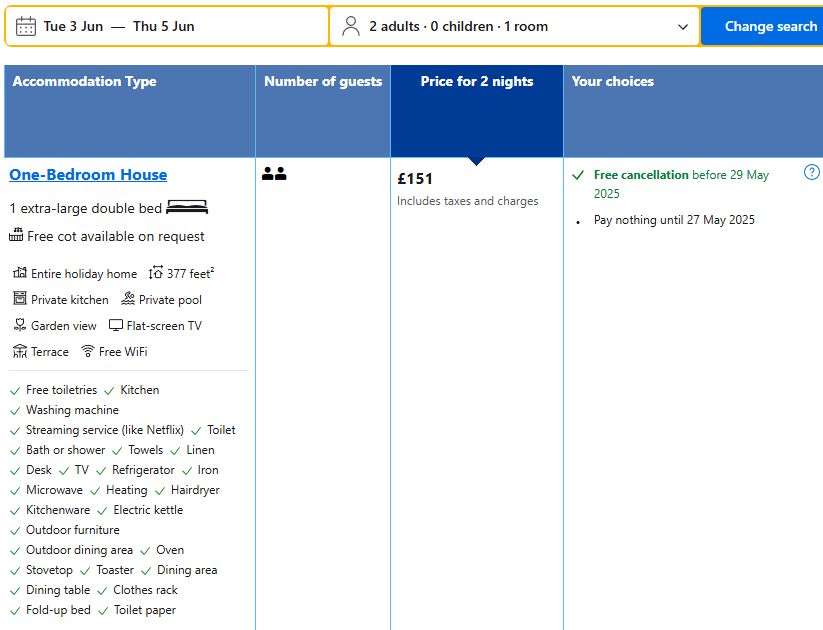Screen dimensions: 823x630
Task: Expand the guests and rooms dropdown arrow
Action: pos(684,27)
